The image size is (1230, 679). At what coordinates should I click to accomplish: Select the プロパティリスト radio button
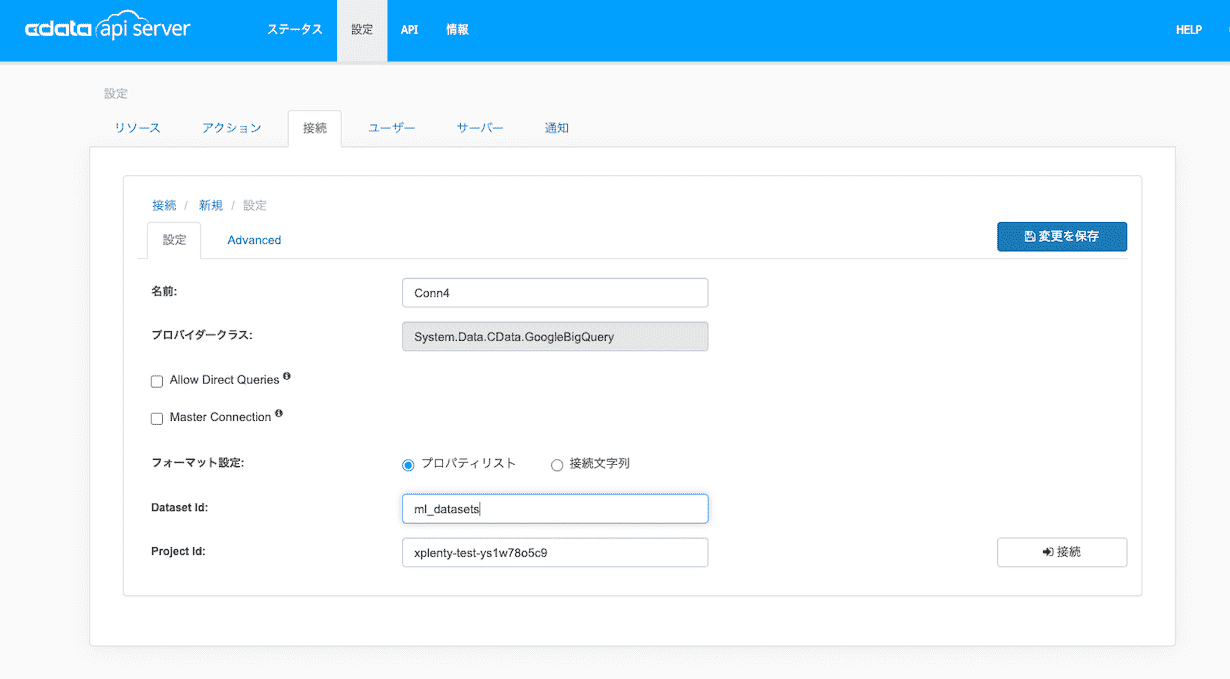coord(408,465)
